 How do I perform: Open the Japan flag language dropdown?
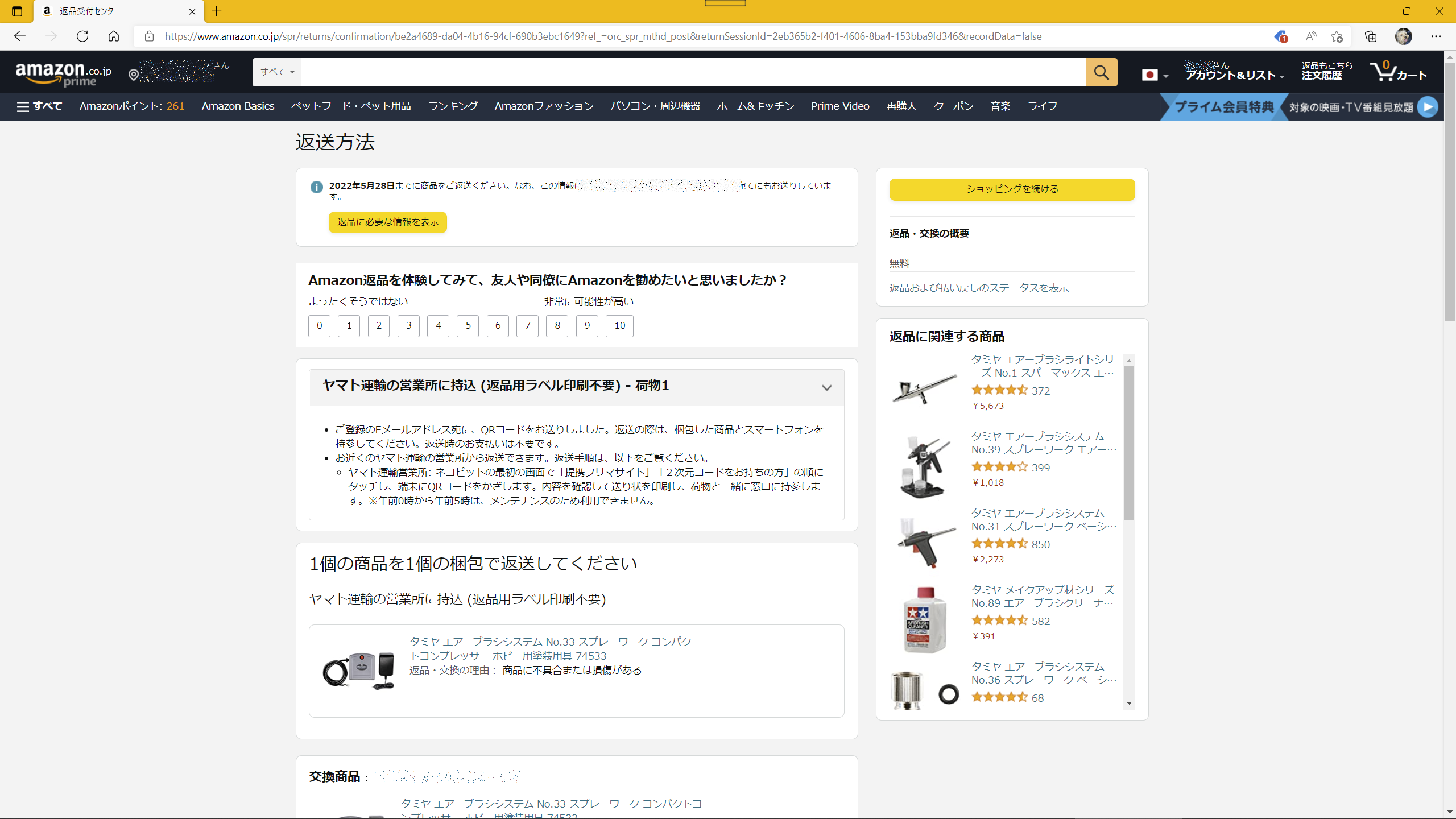pos(1155,75)
